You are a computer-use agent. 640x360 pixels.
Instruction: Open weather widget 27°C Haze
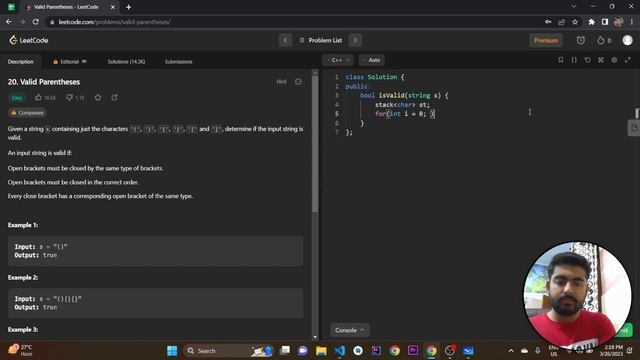(x=20, y=350)
